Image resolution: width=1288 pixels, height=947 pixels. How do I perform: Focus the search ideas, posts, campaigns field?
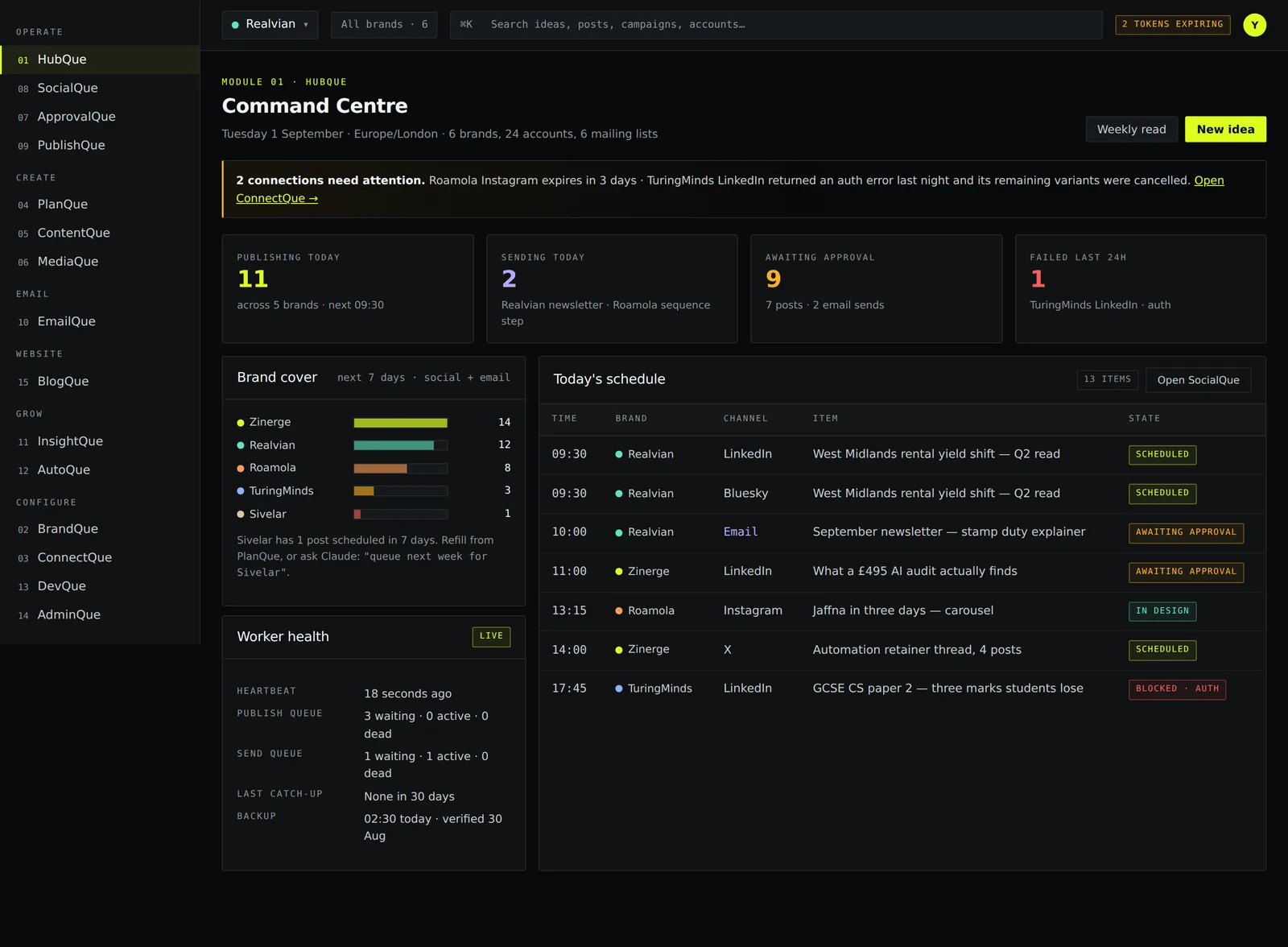click(x=775, y=25)
